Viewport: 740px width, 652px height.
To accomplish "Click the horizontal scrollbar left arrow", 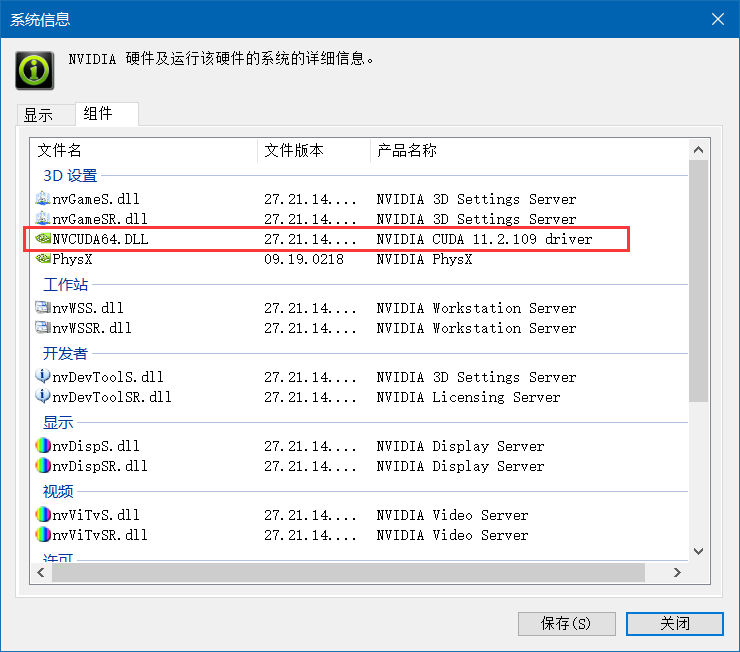I will (41, 572).
